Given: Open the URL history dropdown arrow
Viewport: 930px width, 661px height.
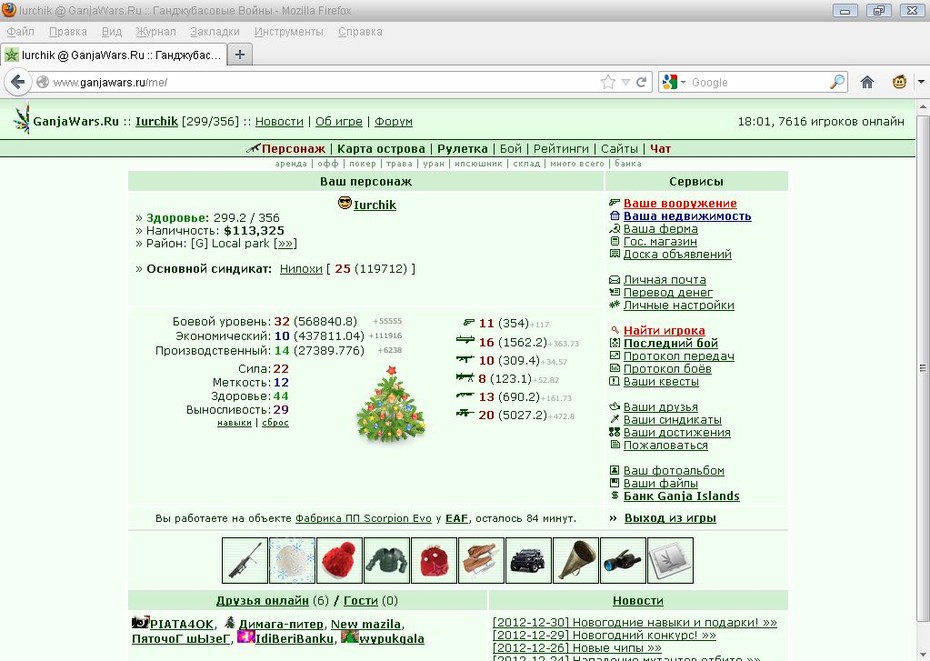Looking at the screenshot, I should tap(625, 82).
